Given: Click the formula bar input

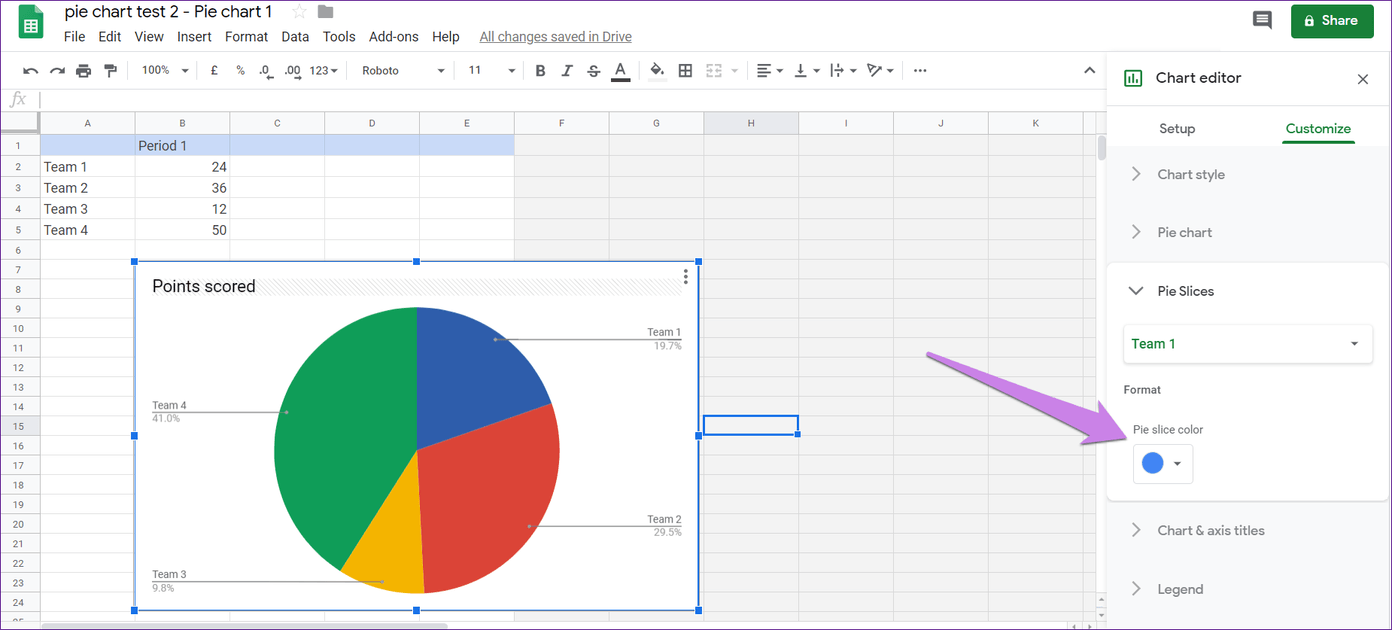Looking at the screenshot, I should [x=570, y=99].
